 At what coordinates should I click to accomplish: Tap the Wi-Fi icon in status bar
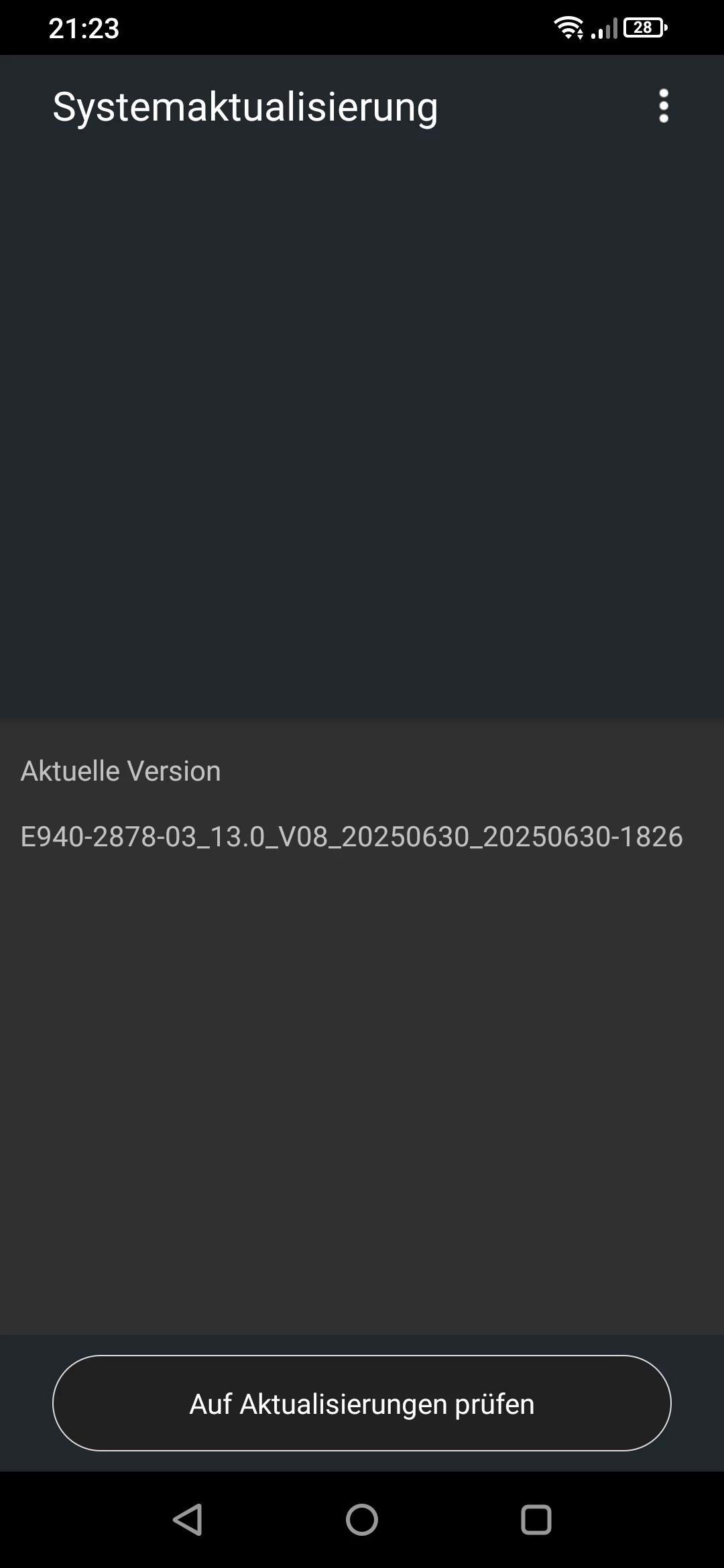point(568,27)
